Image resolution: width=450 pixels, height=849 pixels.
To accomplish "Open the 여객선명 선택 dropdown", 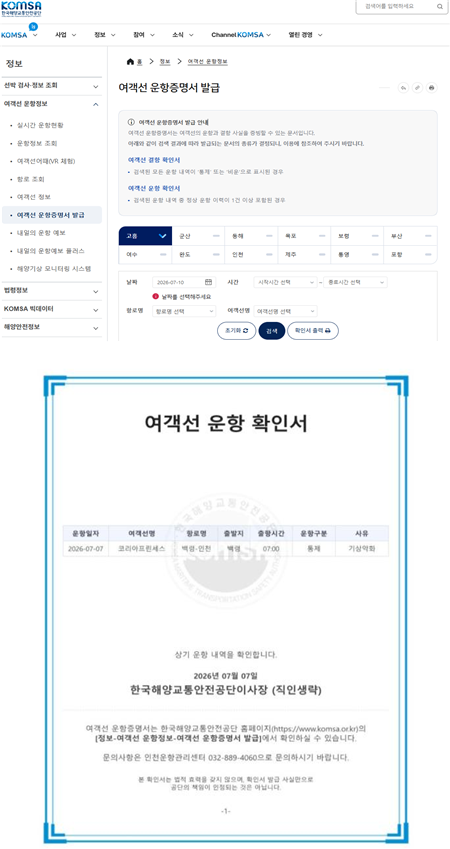I will click(x=285, y=311).
